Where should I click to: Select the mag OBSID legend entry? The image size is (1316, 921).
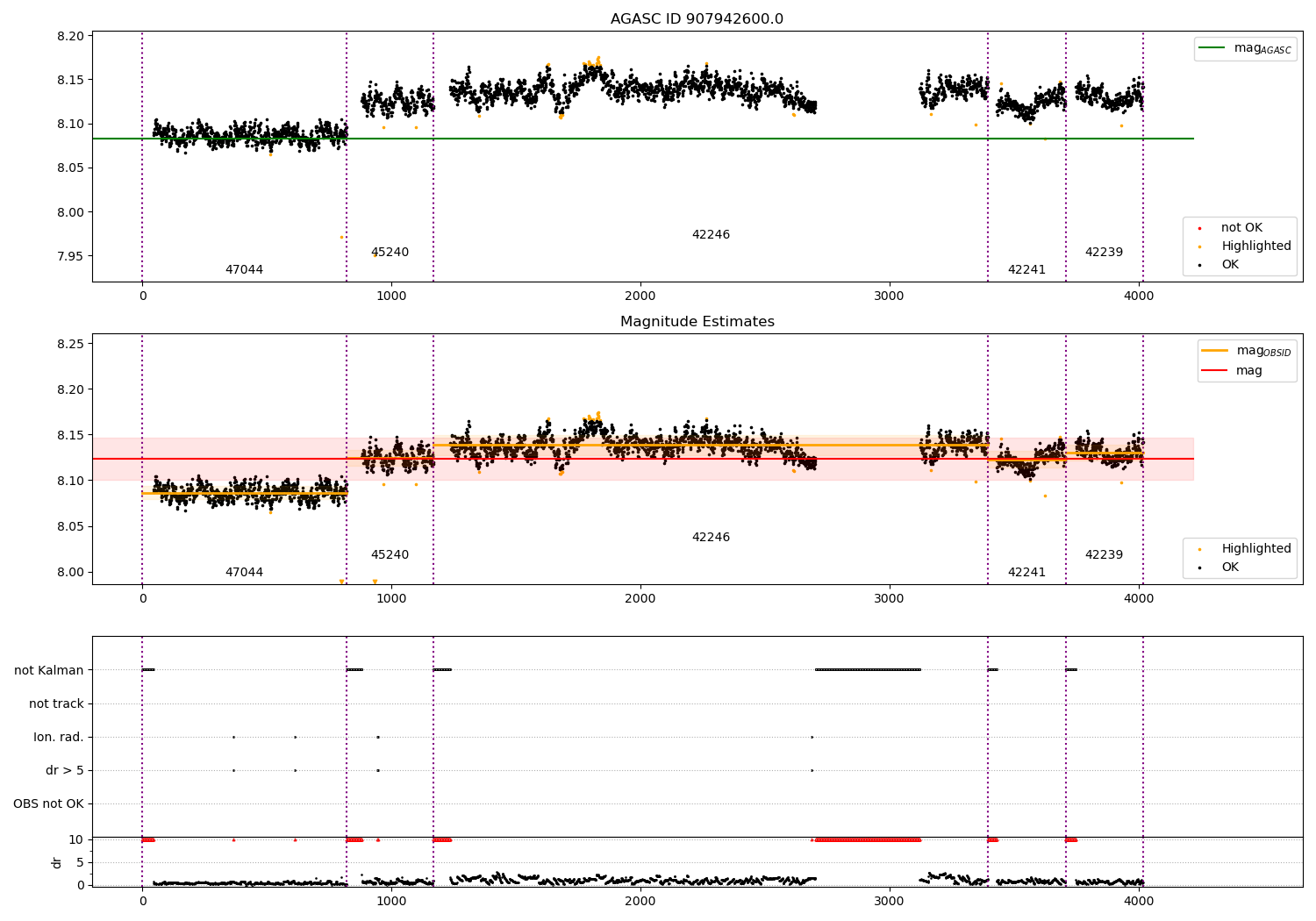pos(1247,351)
